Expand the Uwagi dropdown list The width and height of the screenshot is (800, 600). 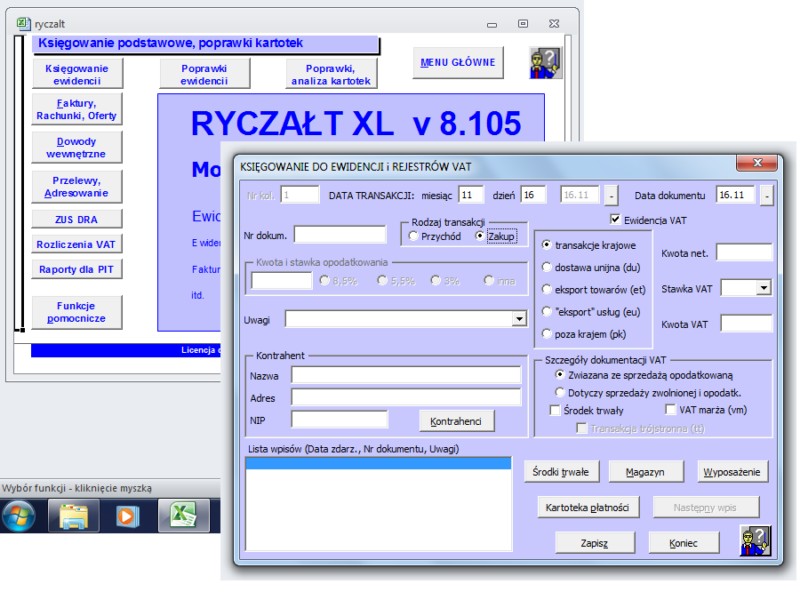[x=521, y=318]
